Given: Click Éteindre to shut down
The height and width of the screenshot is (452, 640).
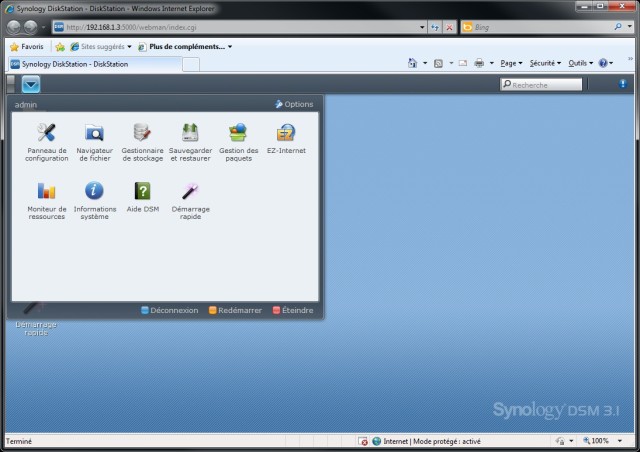Looking at the screenshot, I should coord(292,310).
